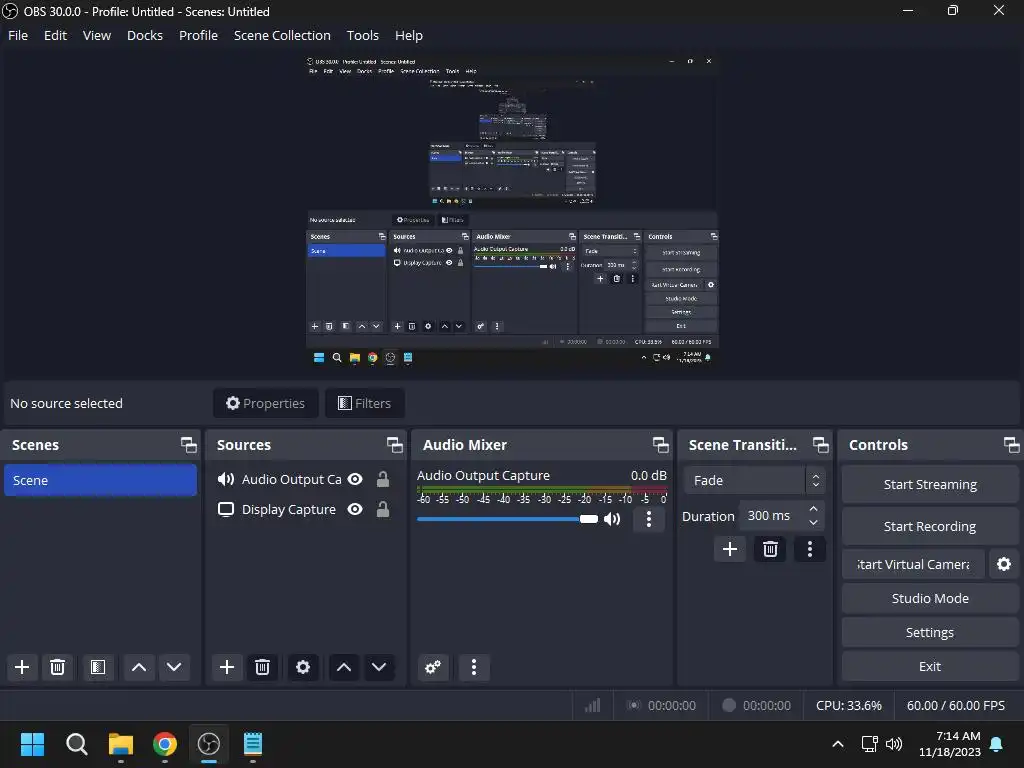Pop out the Sources dock
Viewport: 1024px width, 768px height.
(x=394, y=445)
